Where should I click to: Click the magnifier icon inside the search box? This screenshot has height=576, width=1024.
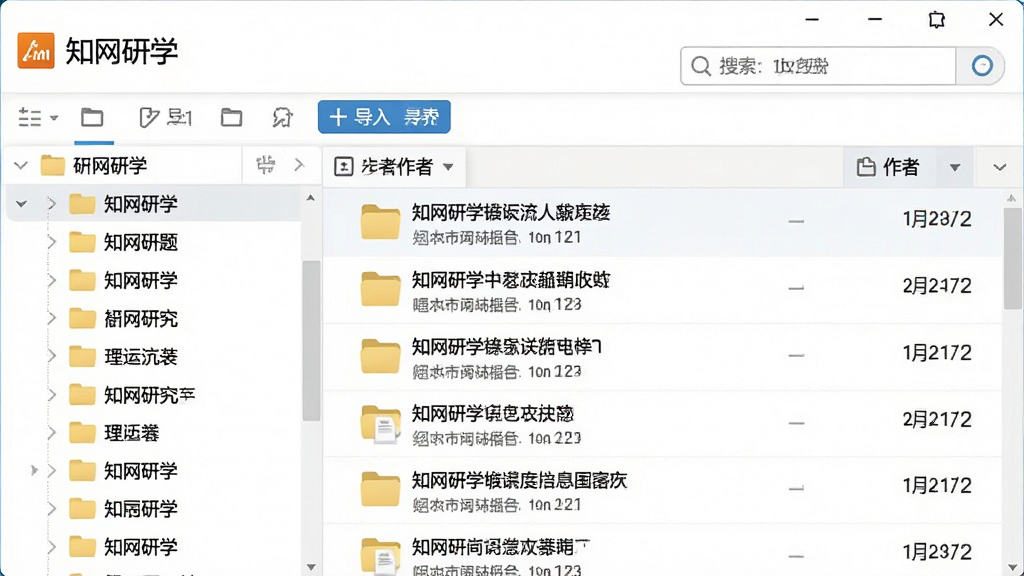pyautogui.click(x=701, y=66)
